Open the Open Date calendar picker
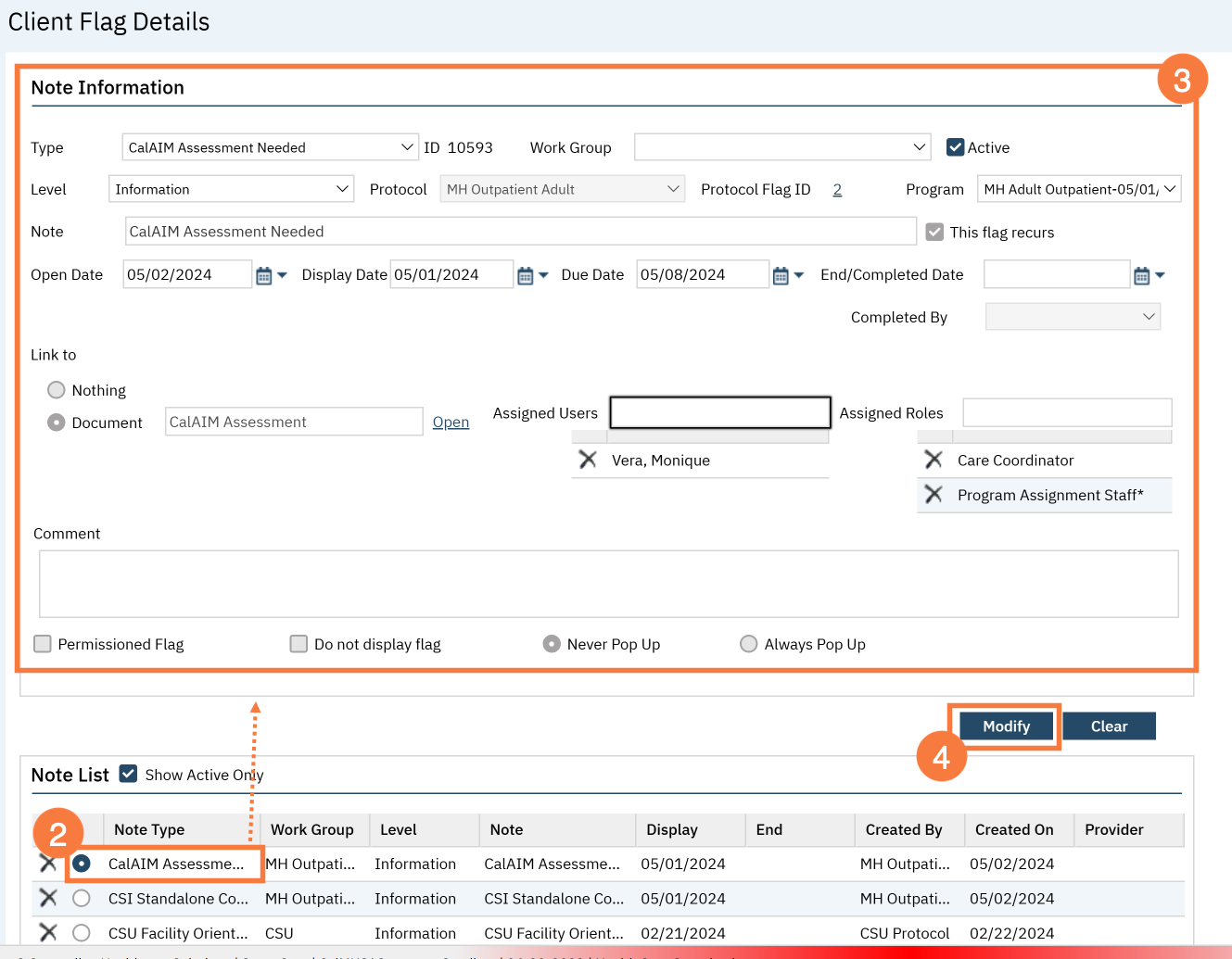 tap(264, 276)
